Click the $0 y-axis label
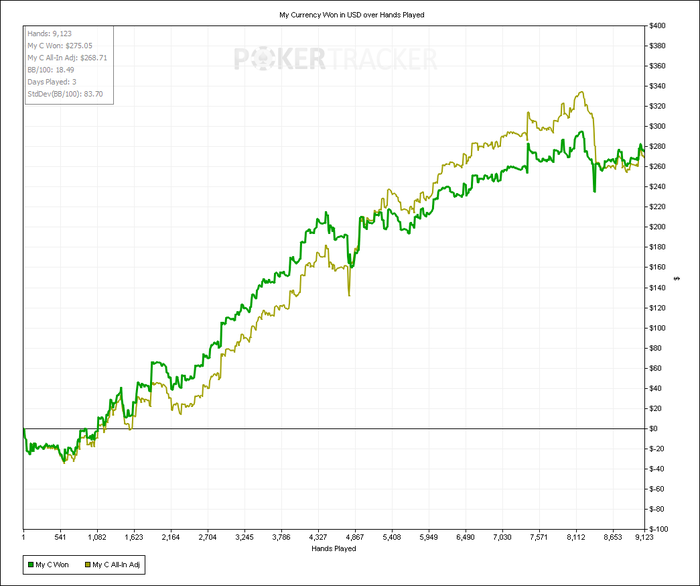700x586 pixels. pyautogui.click(x=653, y=428)
